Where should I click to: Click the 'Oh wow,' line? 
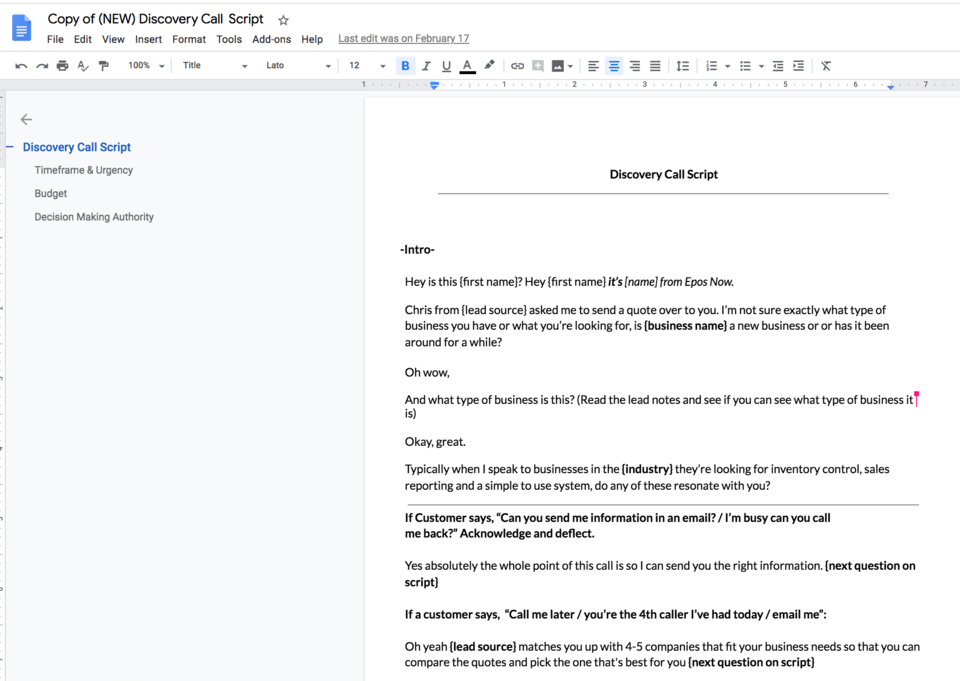click(427, 372)
